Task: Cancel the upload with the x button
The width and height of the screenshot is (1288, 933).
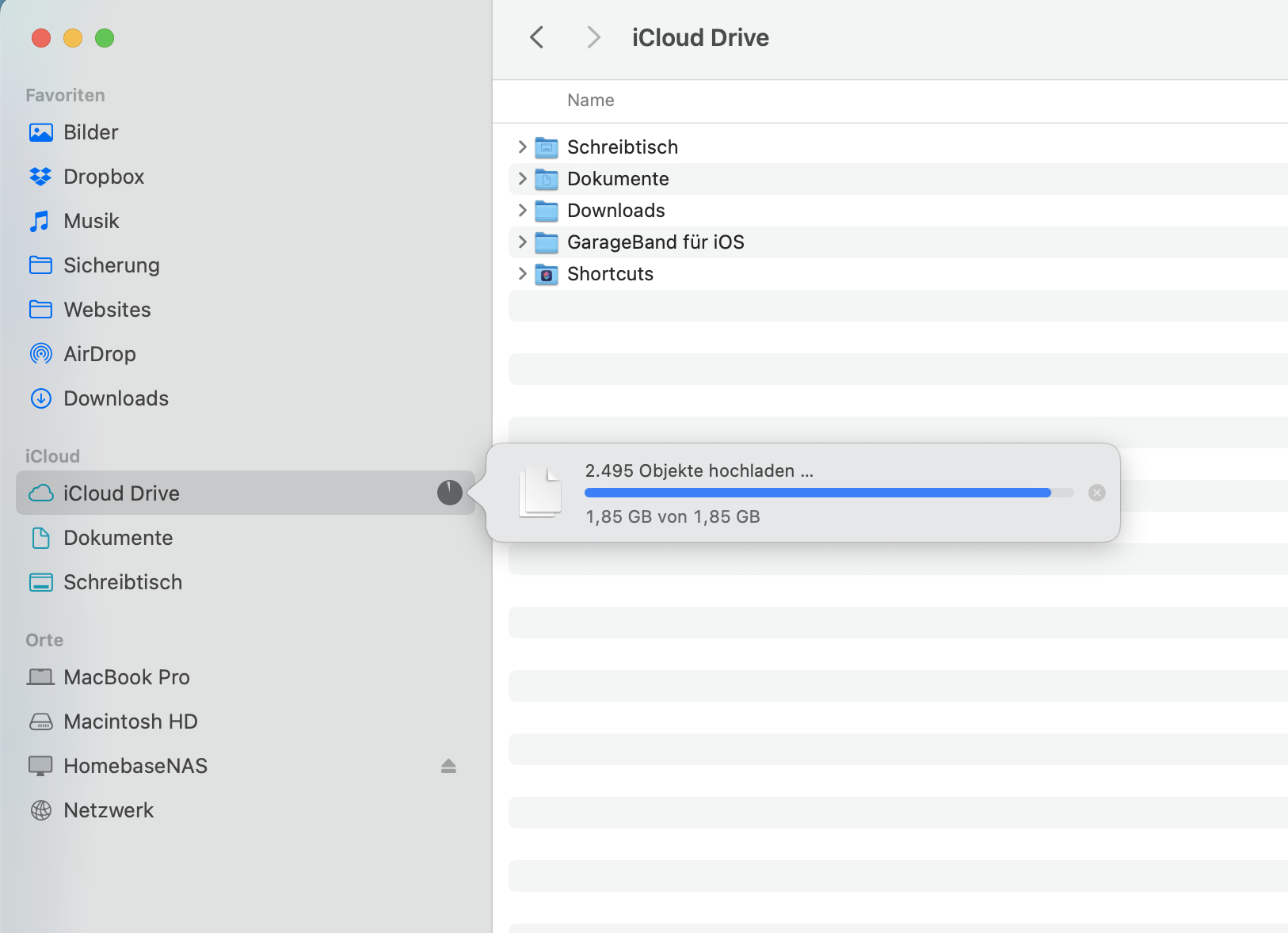Action: [1096, 493]
